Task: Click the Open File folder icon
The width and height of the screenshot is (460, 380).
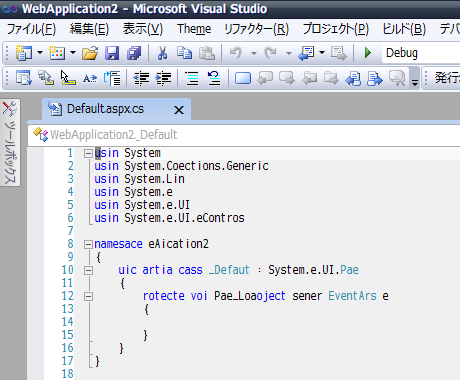Action: (90, 53)
